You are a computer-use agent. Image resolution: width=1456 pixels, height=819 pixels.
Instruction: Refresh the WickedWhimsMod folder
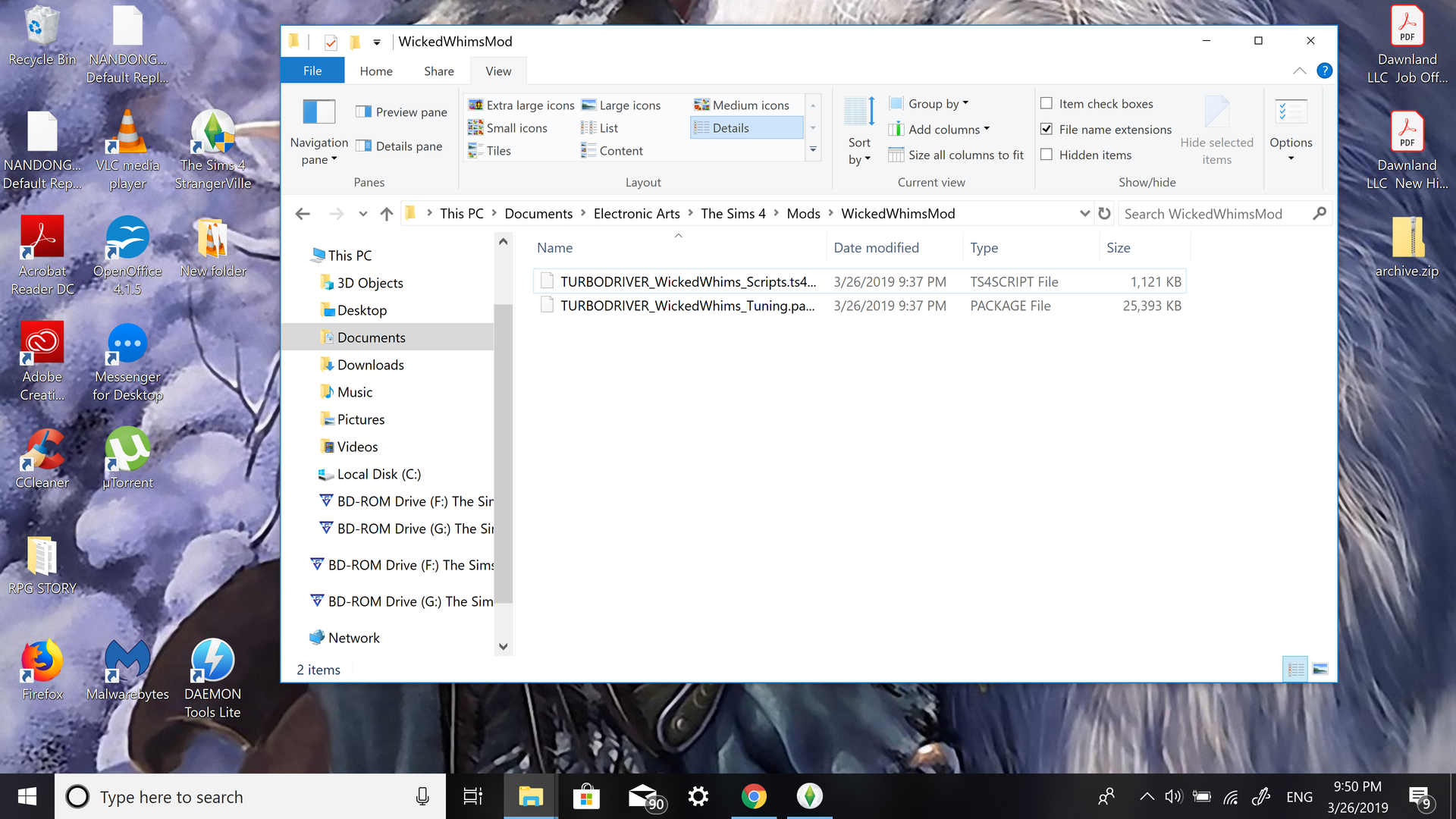(1104, 214)
